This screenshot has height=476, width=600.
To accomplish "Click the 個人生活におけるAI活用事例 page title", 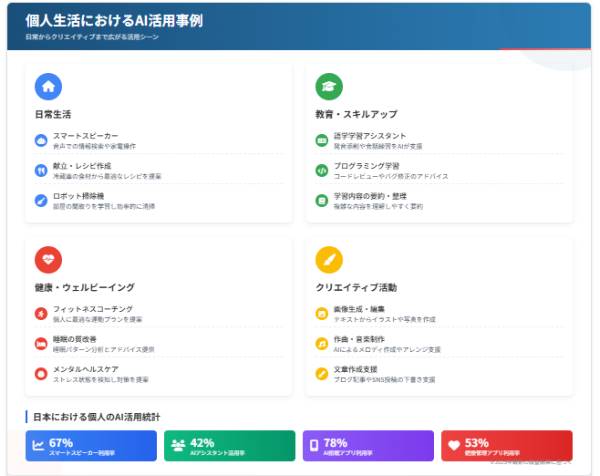I will (115, 20).
